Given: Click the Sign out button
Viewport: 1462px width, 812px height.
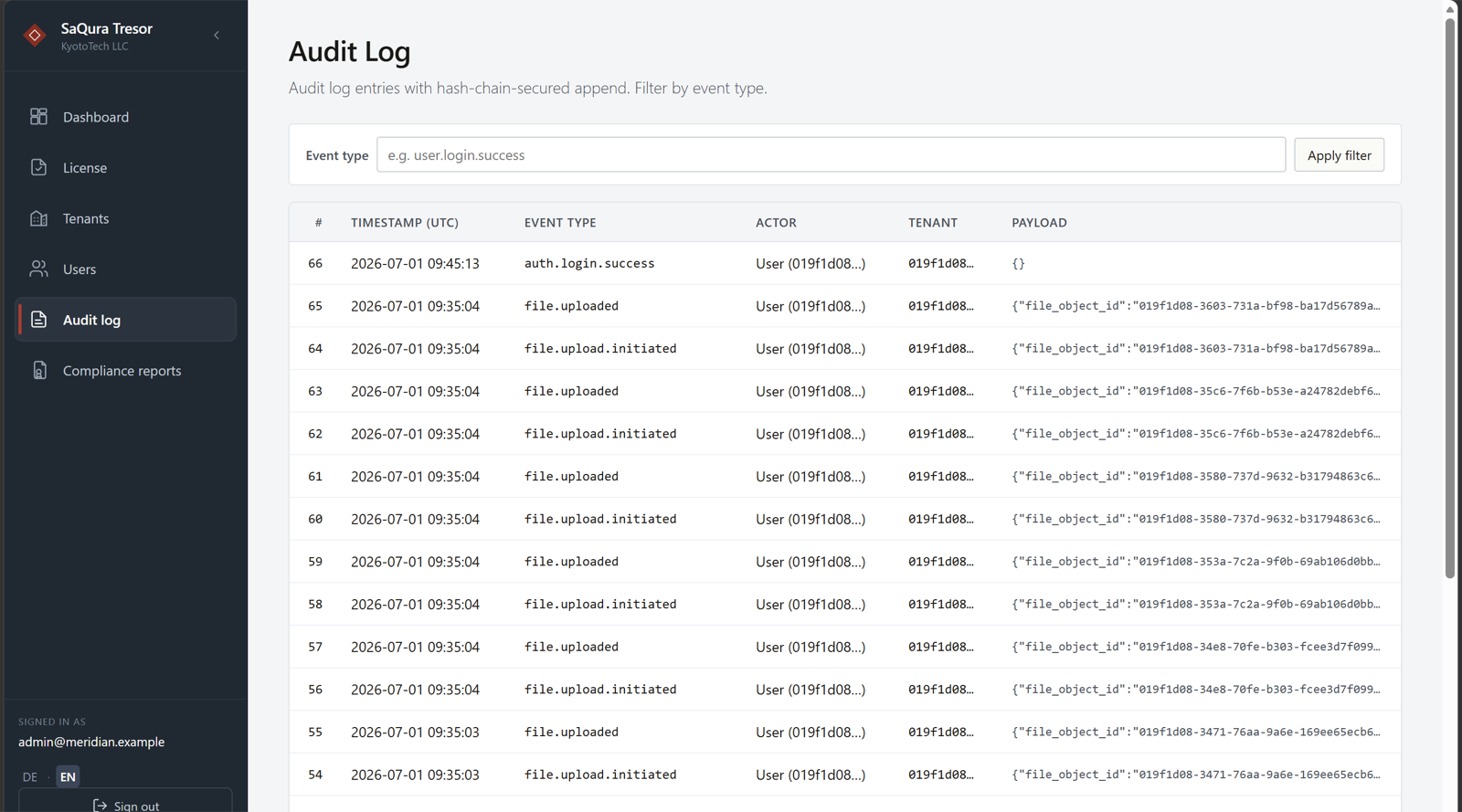Looking at the screenshot, I should click(x=125, y=801).
